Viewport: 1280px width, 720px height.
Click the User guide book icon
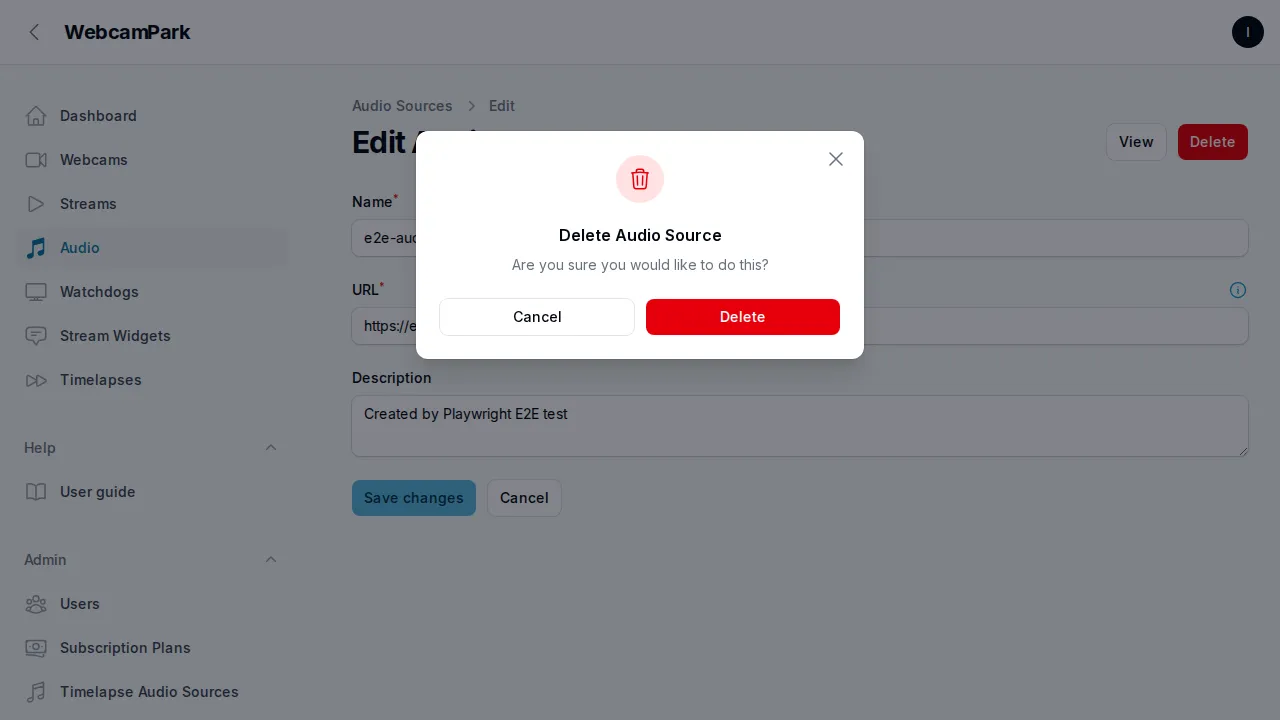coord(36,492)
